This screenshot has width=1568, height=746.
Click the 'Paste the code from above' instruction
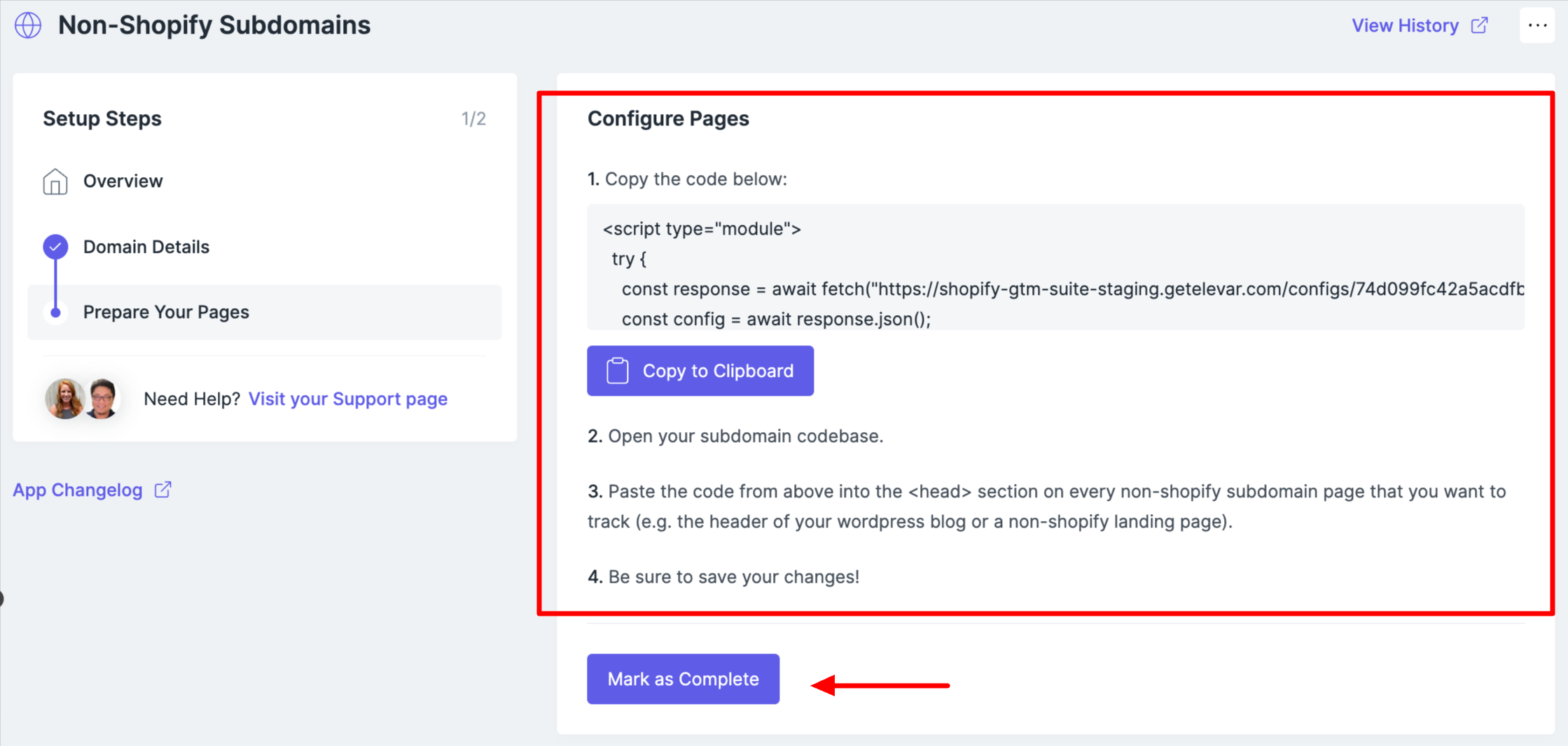click(1047, 506)
